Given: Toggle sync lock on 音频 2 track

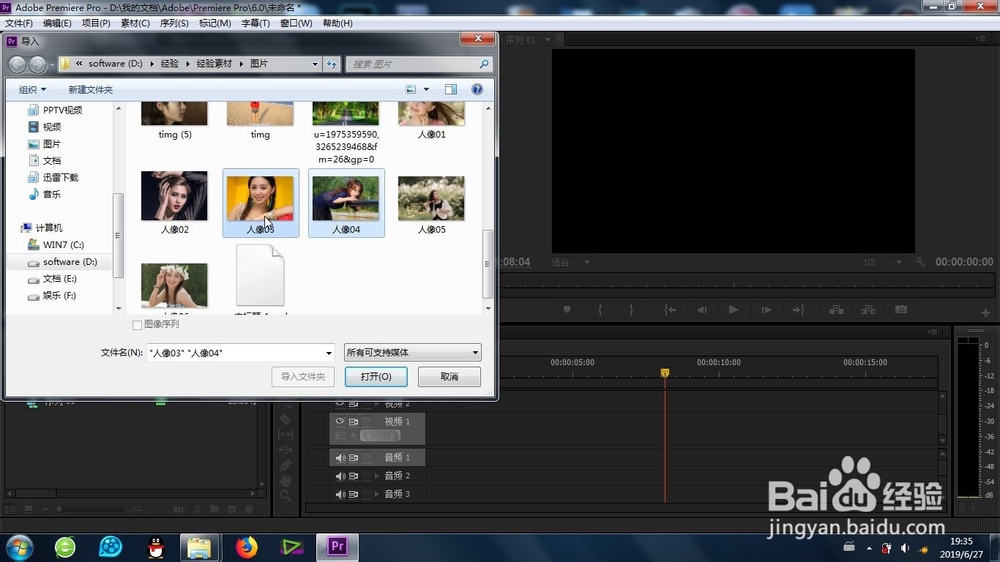Looking at the screenshot, I should pos(353,476).
